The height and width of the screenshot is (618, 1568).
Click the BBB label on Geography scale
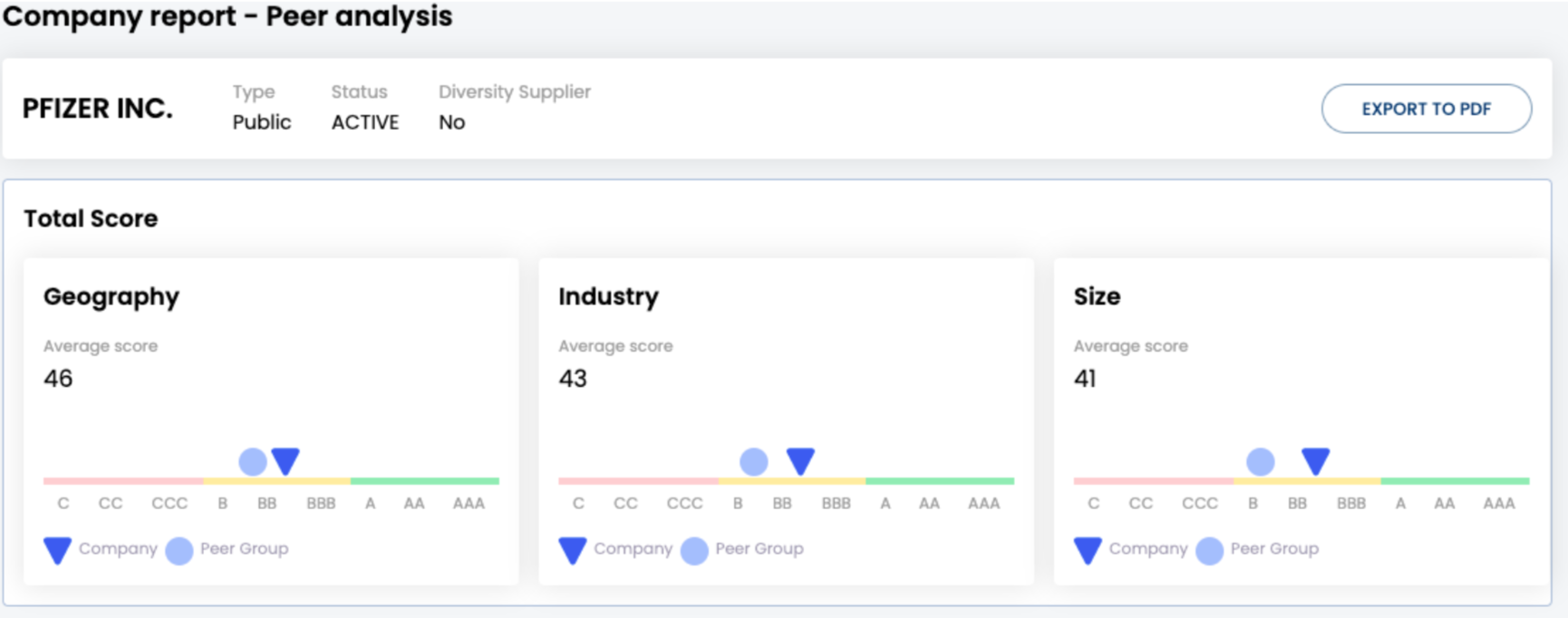tap(321, 503)
